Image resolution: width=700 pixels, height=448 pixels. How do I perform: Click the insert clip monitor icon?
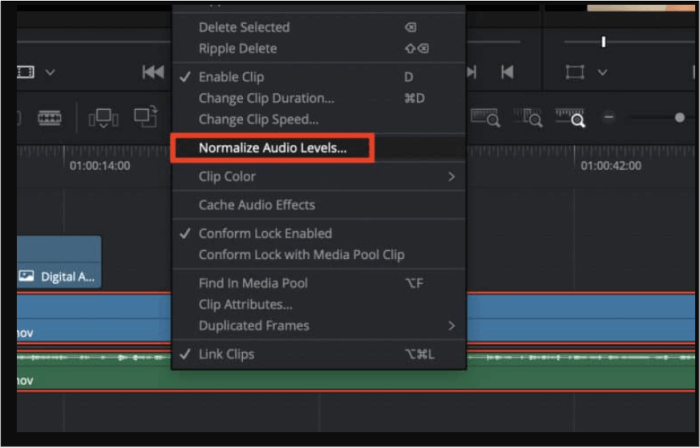(x=103, y=118)
